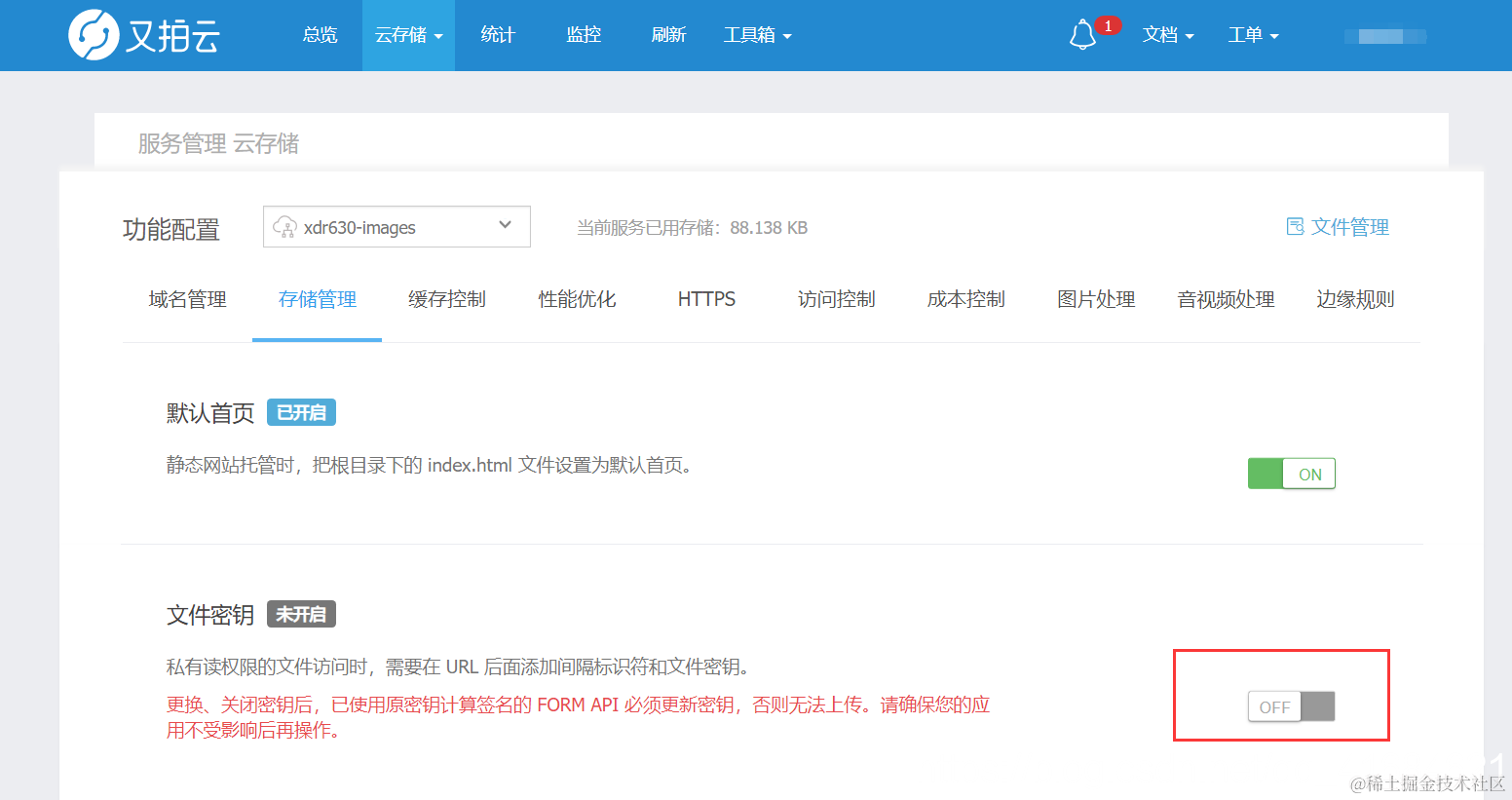Go to 总览 in the top navigation
Screen dimensions: 1512x800
tap(320, 34)
